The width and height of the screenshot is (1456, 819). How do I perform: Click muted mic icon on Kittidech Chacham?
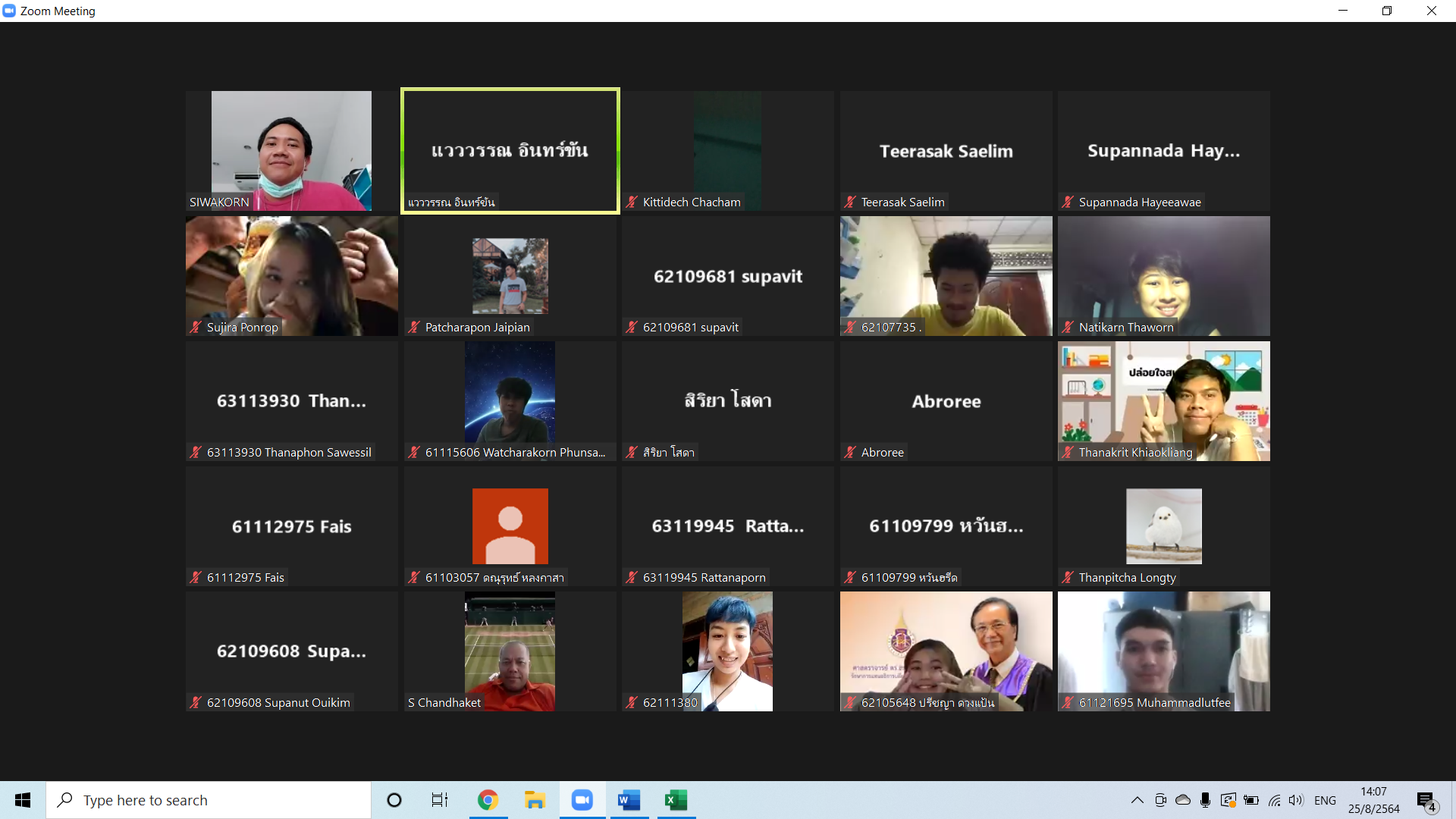coord(632,202)
